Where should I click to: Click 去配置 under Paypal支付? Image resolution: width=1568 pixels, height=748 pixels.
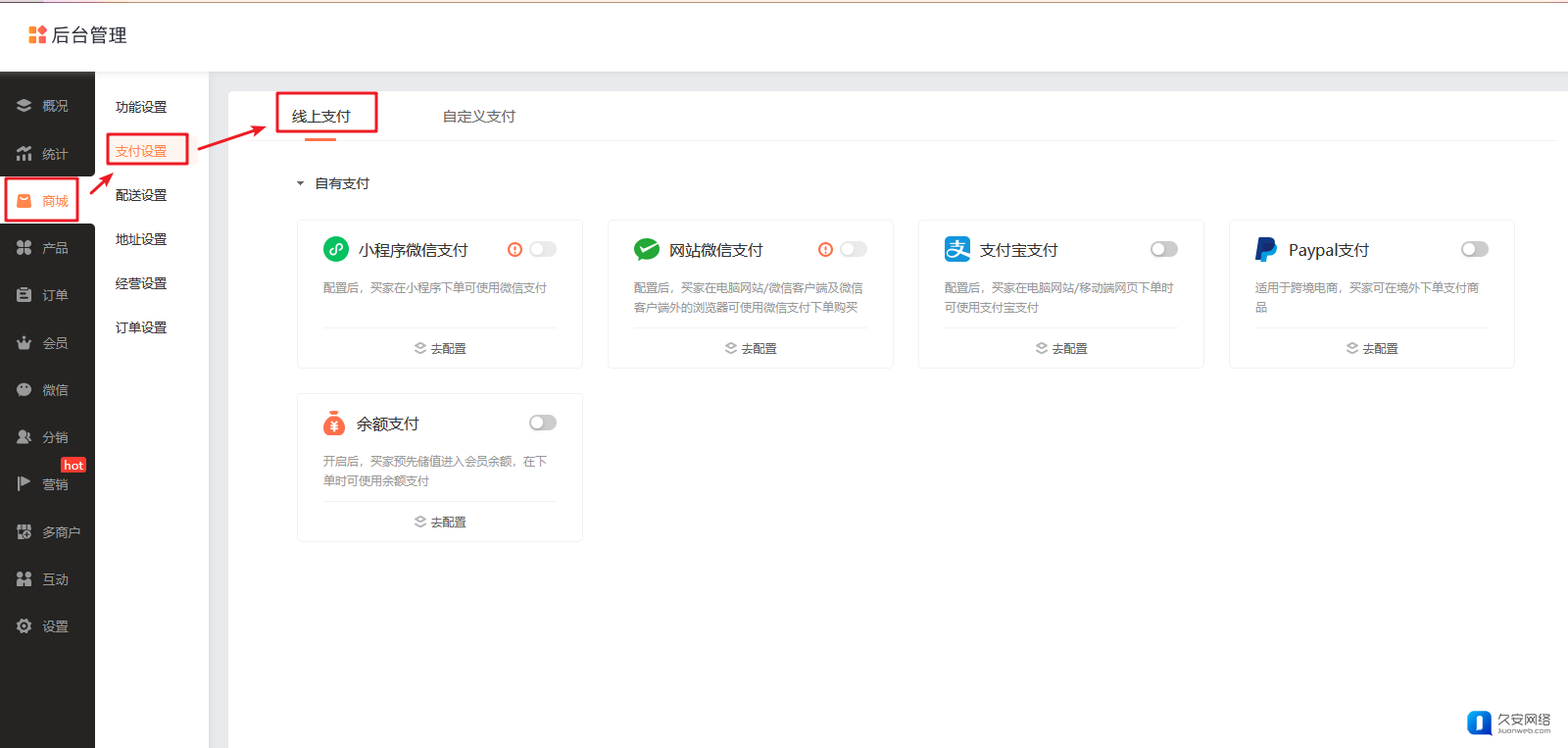pos(1372,348)
